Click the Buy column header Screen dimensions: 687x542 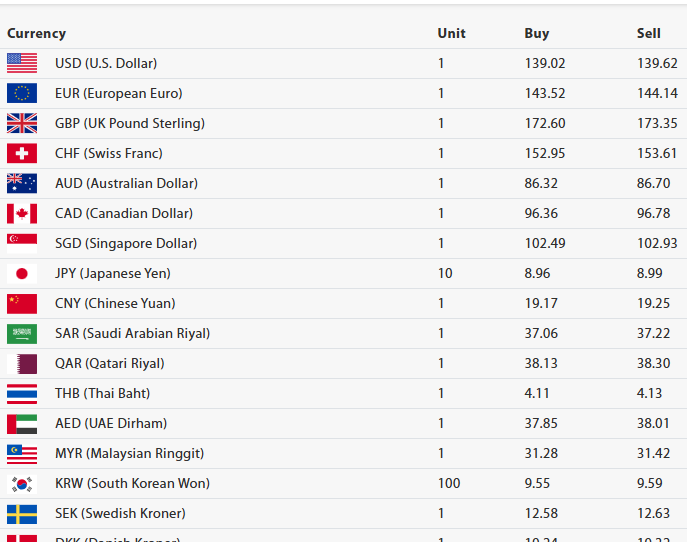[536, 33]
